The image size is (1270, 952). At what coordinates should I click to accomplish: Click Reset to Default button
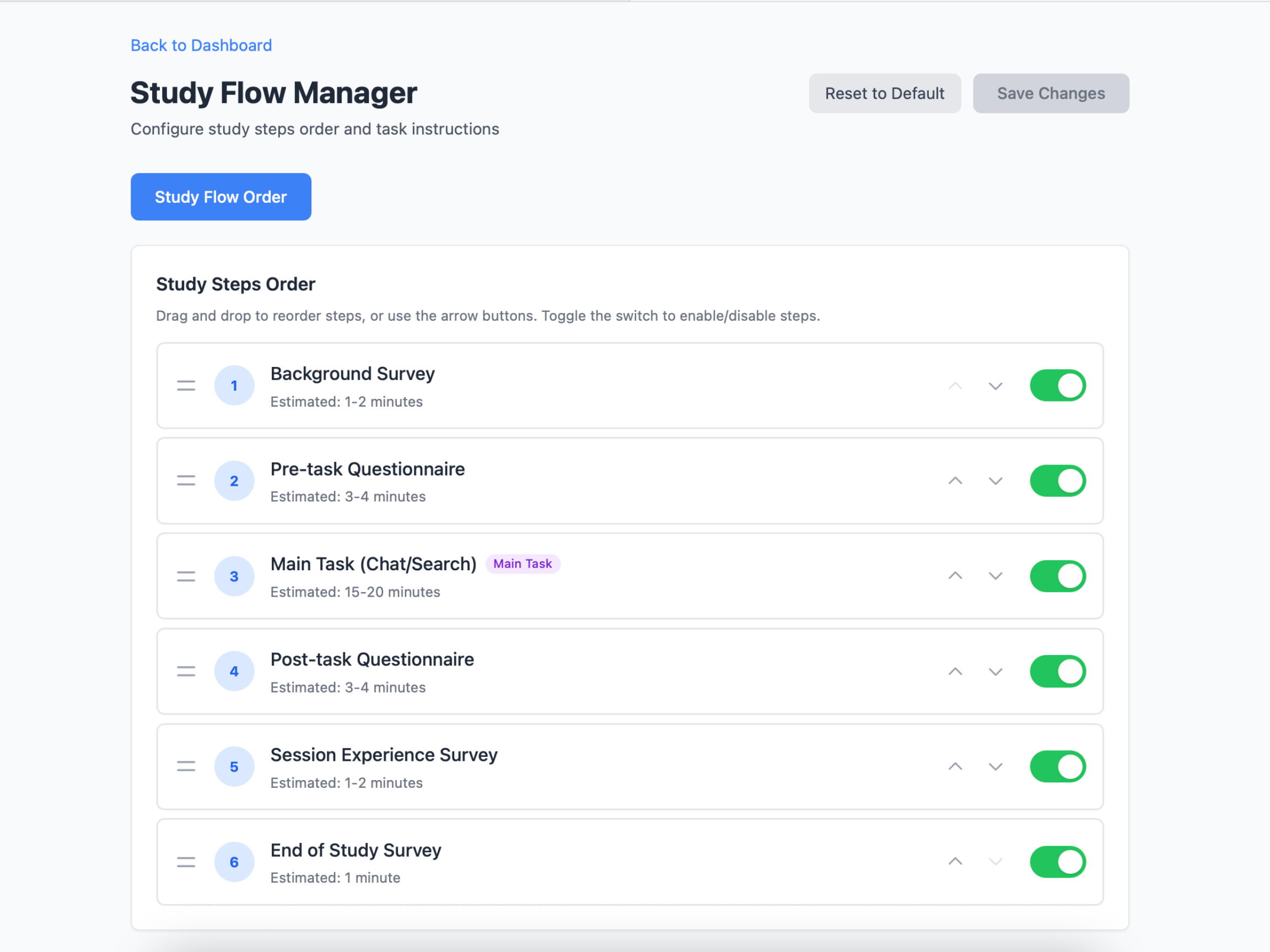click(884, 94)
